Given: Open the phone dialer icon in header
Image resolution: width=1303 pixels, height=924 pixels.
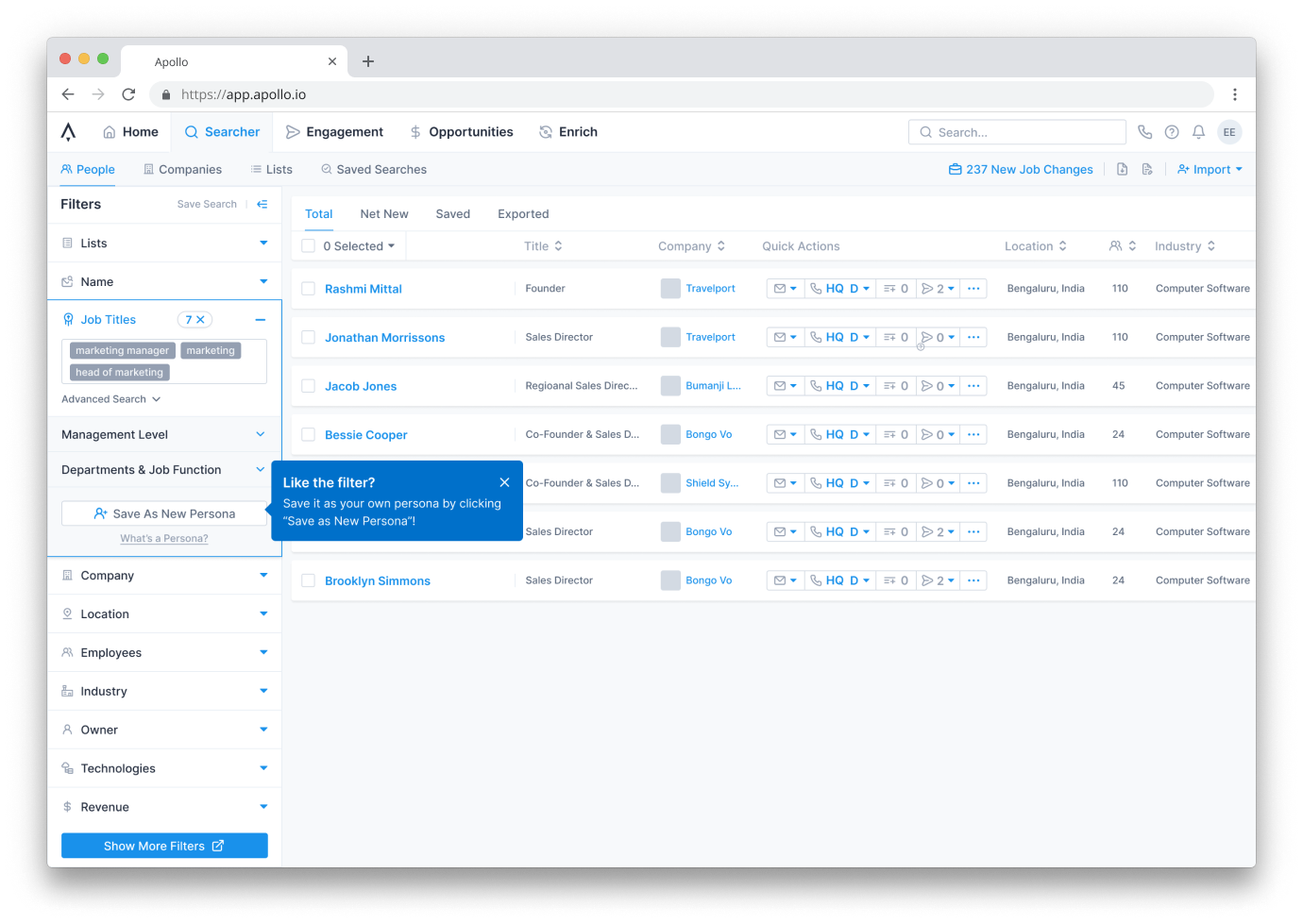Looking at the screenshot, I should point(1144,132).
